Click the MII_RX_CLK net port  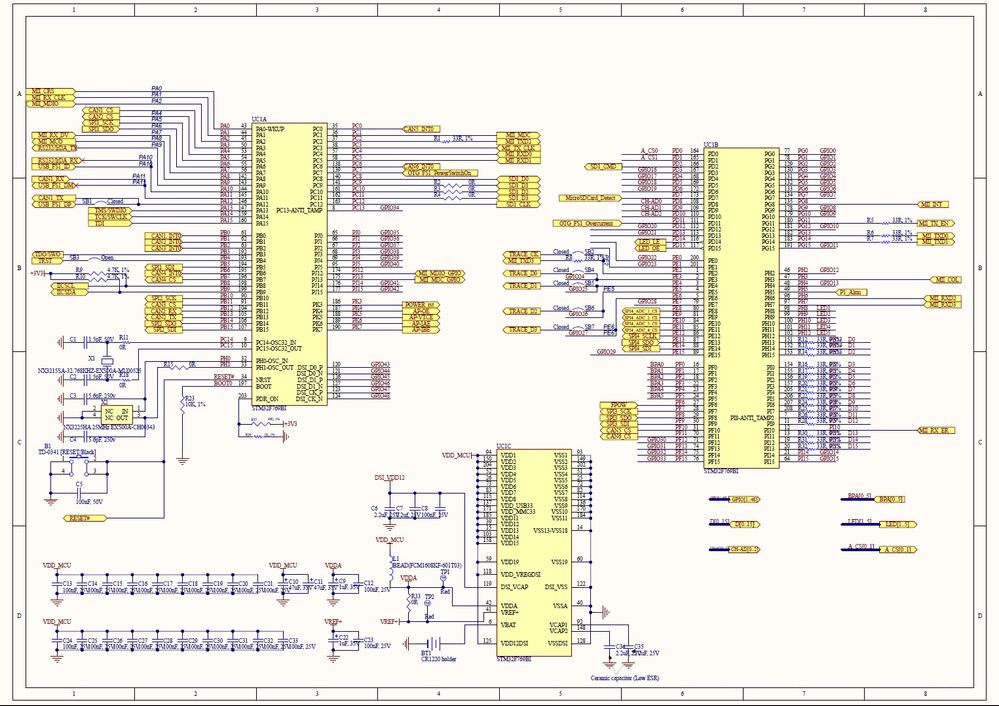point(50,97)
